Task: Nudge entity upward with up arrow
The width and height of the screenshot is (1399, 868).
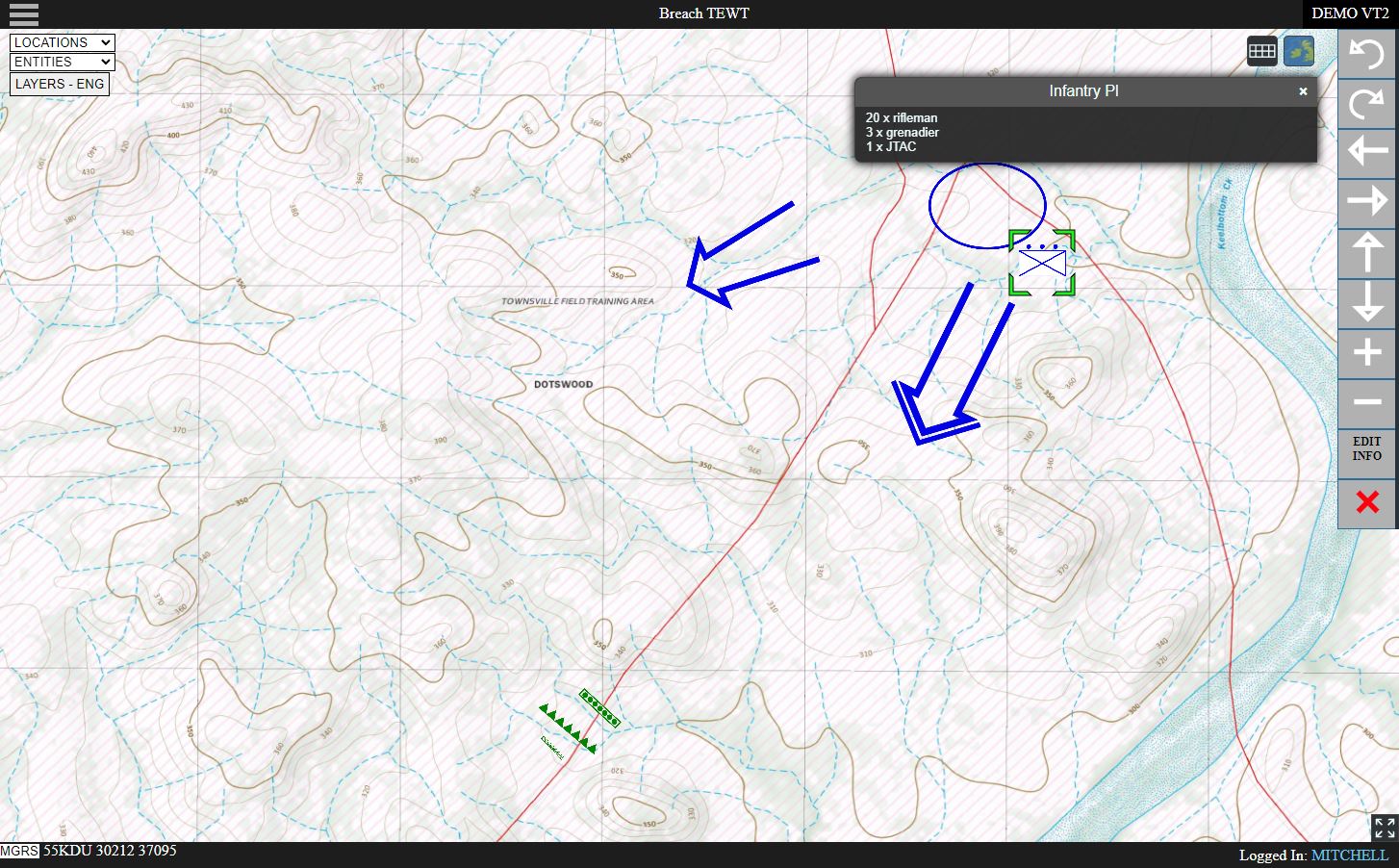Action: point(1366,253)
